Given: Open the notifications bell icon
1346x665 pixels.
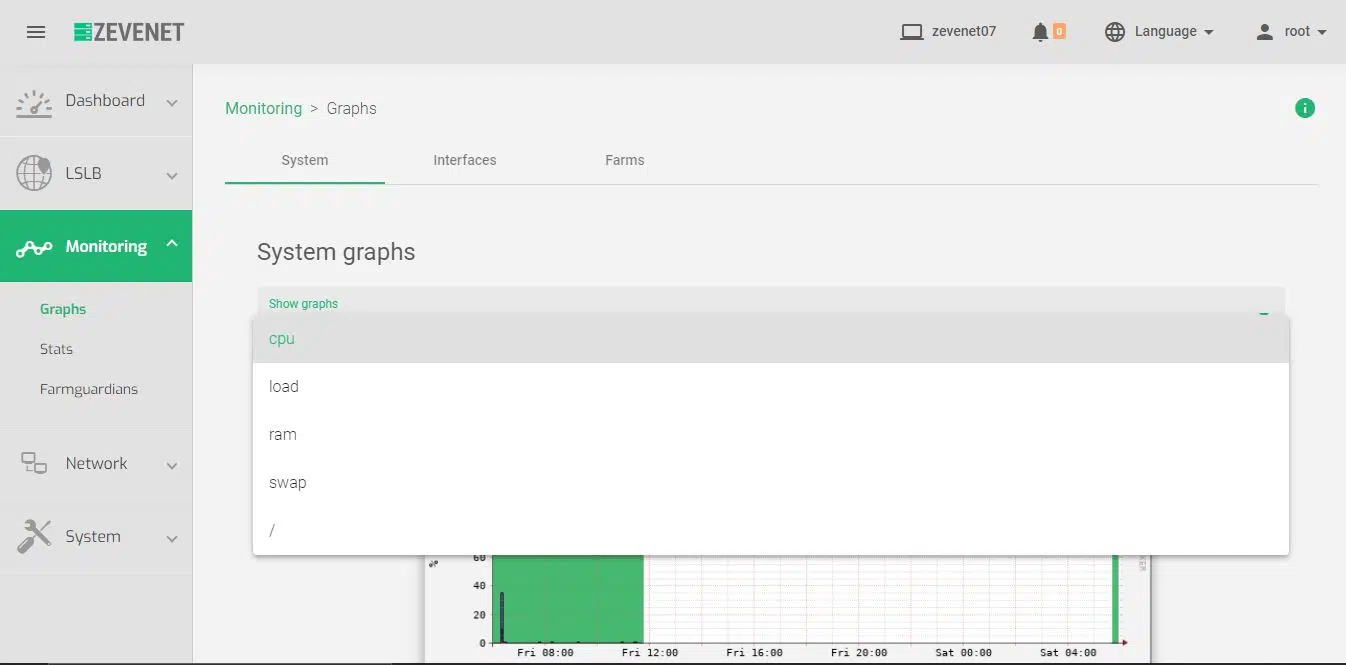Looking at the screenshot, I should click(x=1040, y=32).
